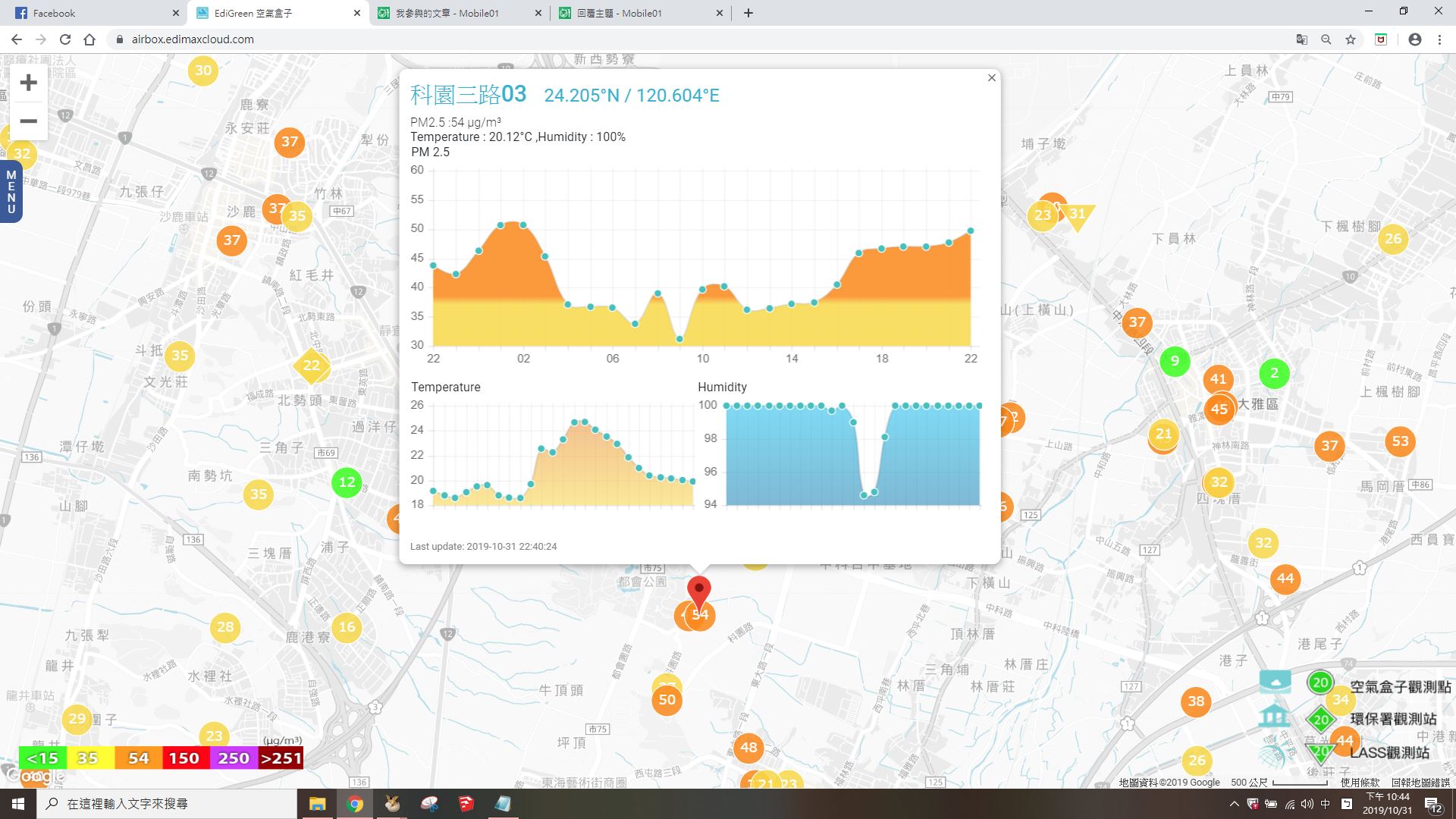Click the Google logo on map
Viewport: 1456px width, 819px height.
coord(36,776)
